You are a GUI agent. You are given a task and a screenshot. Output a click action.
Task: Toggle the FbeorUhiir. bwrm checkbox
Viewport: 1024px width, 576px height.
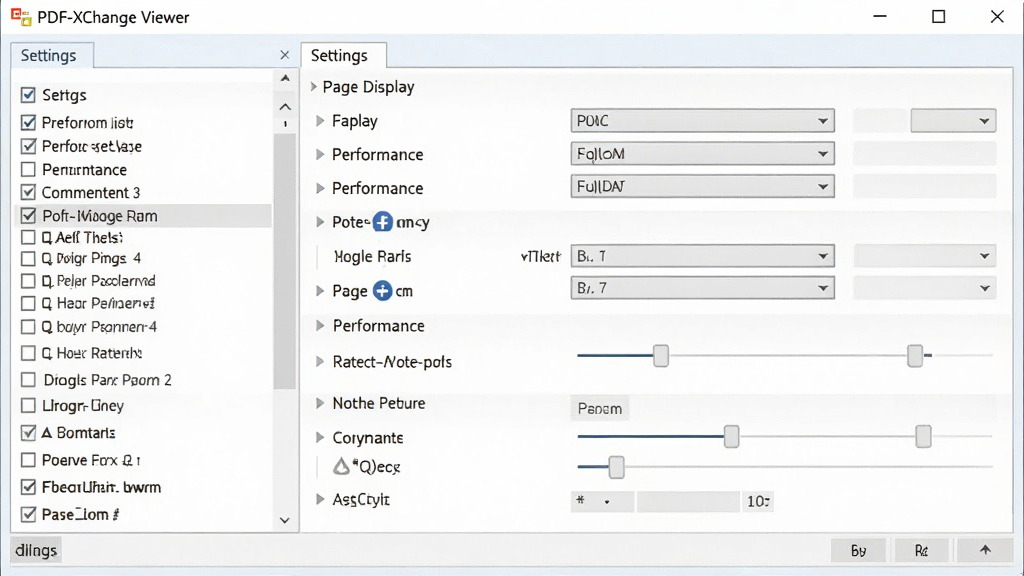pyautogui.click(x=28, y=487)
